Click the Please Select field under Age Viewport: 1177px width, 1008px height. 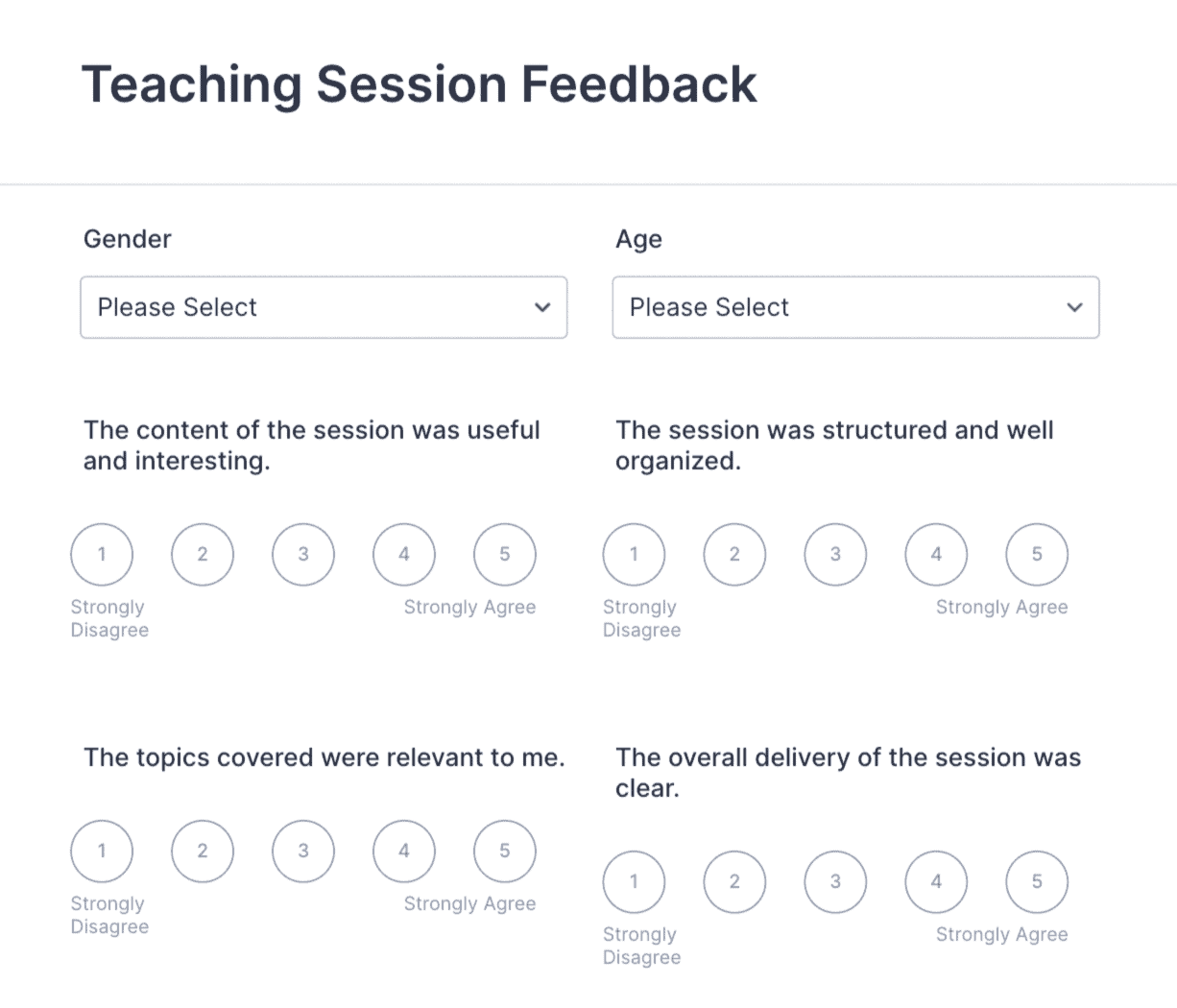pos(855,307)
